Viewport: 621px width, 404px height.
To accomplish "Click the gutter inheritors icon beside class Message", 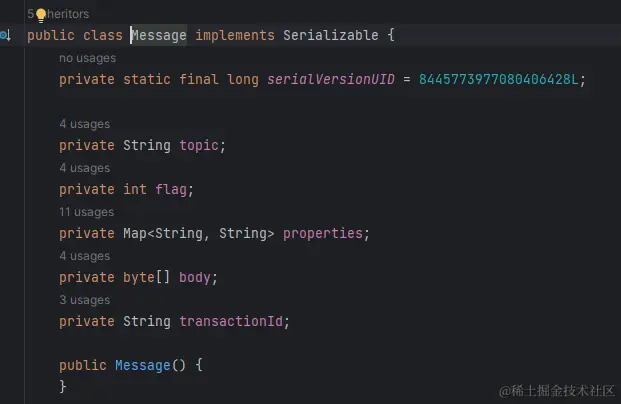I will point(6,36).
